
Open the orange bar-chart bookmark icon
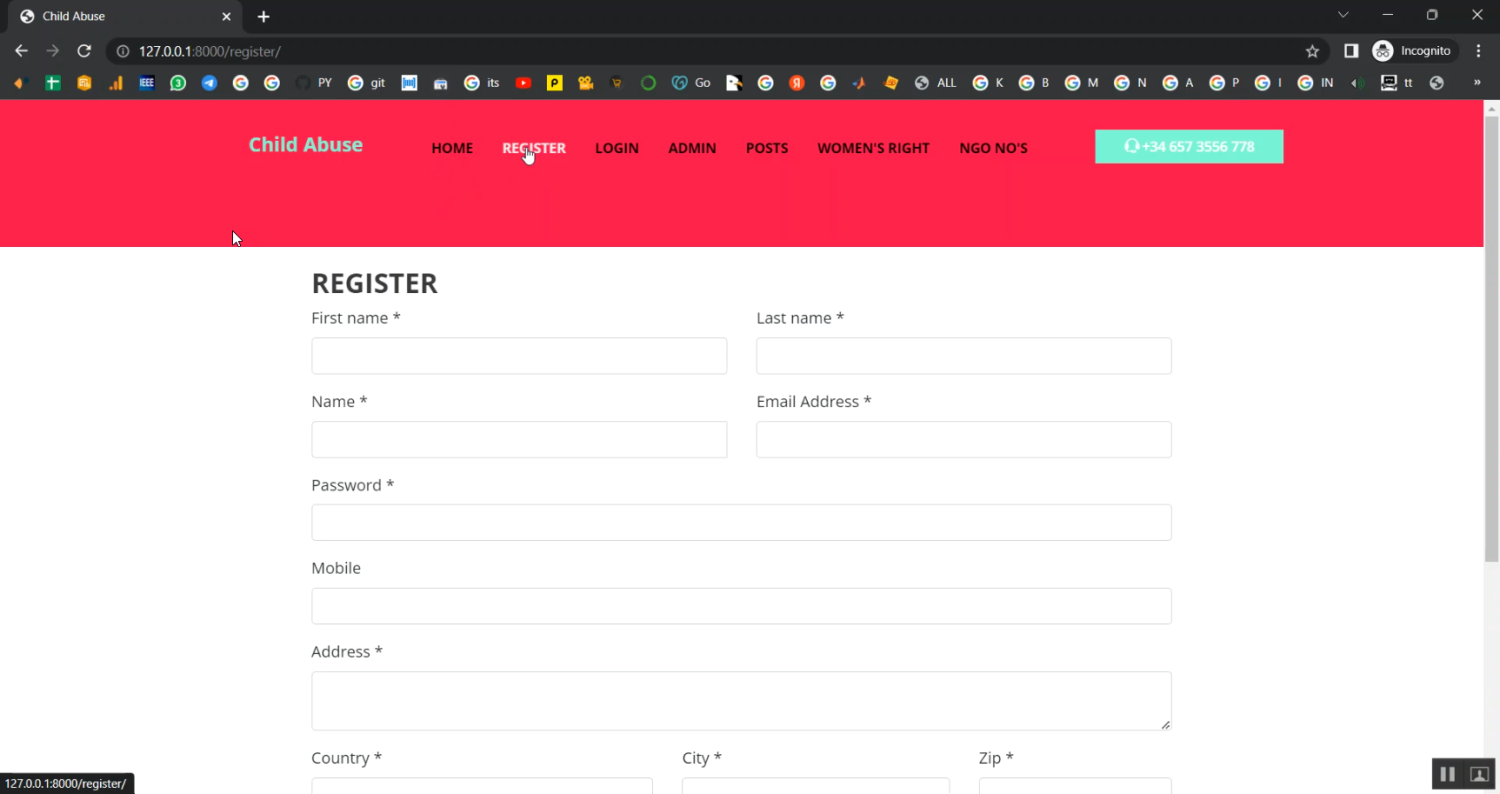click(116, 83)
